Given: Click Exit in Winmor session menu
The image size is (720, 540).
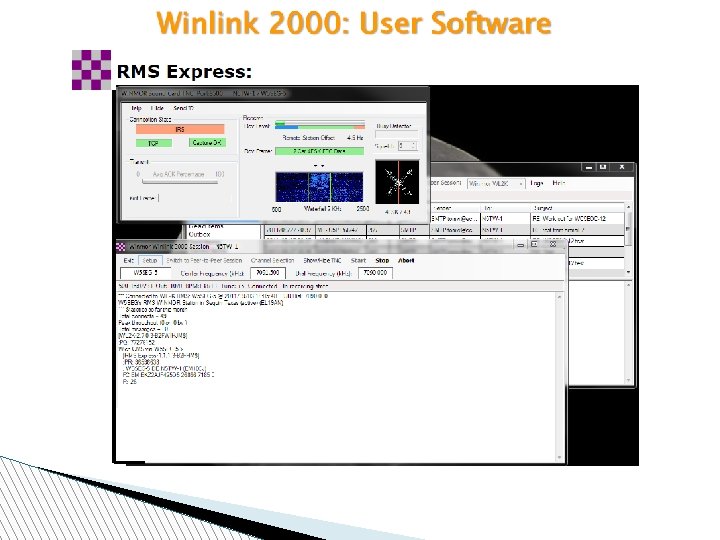Looking at the screenshot, I should [129, 260].
